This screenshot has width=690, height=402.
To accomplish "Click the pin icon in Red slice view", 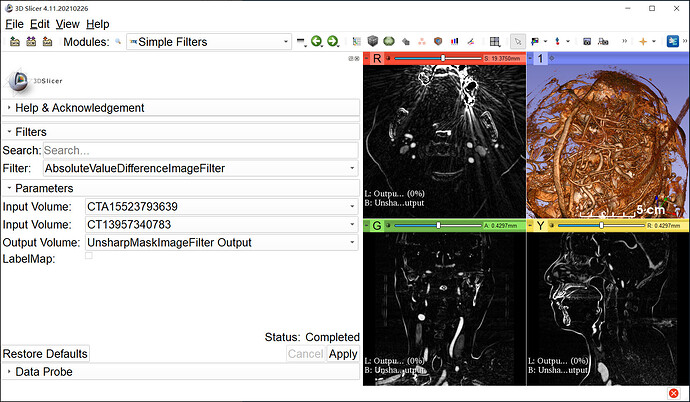I will [x=367, y=59].
